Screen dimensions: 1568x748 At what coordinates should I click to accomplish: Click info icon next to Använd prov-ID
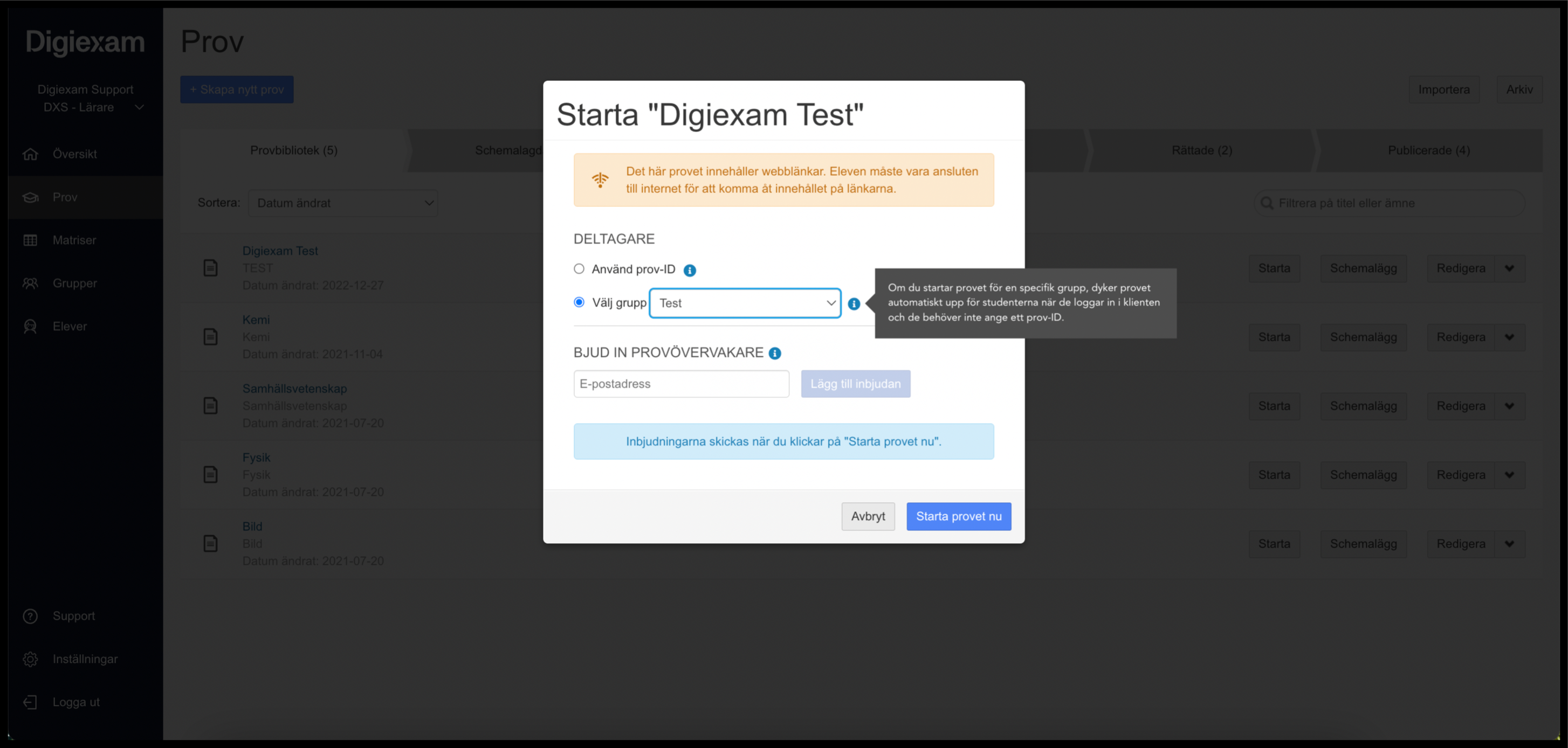click(x=689, y=270)
